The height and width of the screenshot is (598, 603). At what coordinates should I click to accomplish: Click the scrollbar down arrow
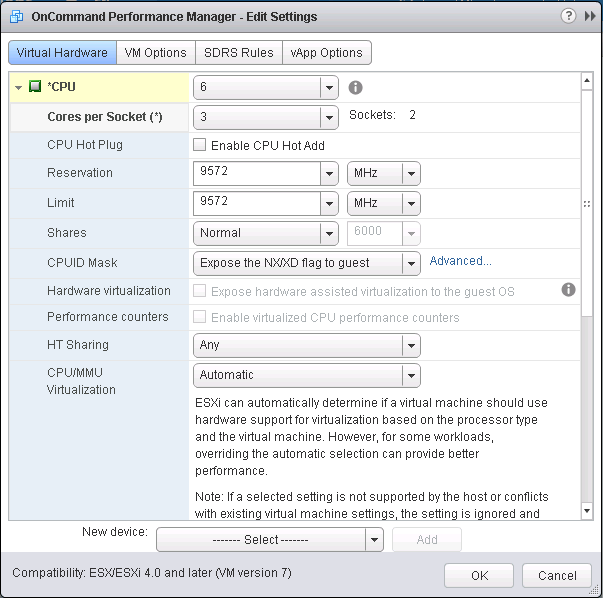pos(587,511)
